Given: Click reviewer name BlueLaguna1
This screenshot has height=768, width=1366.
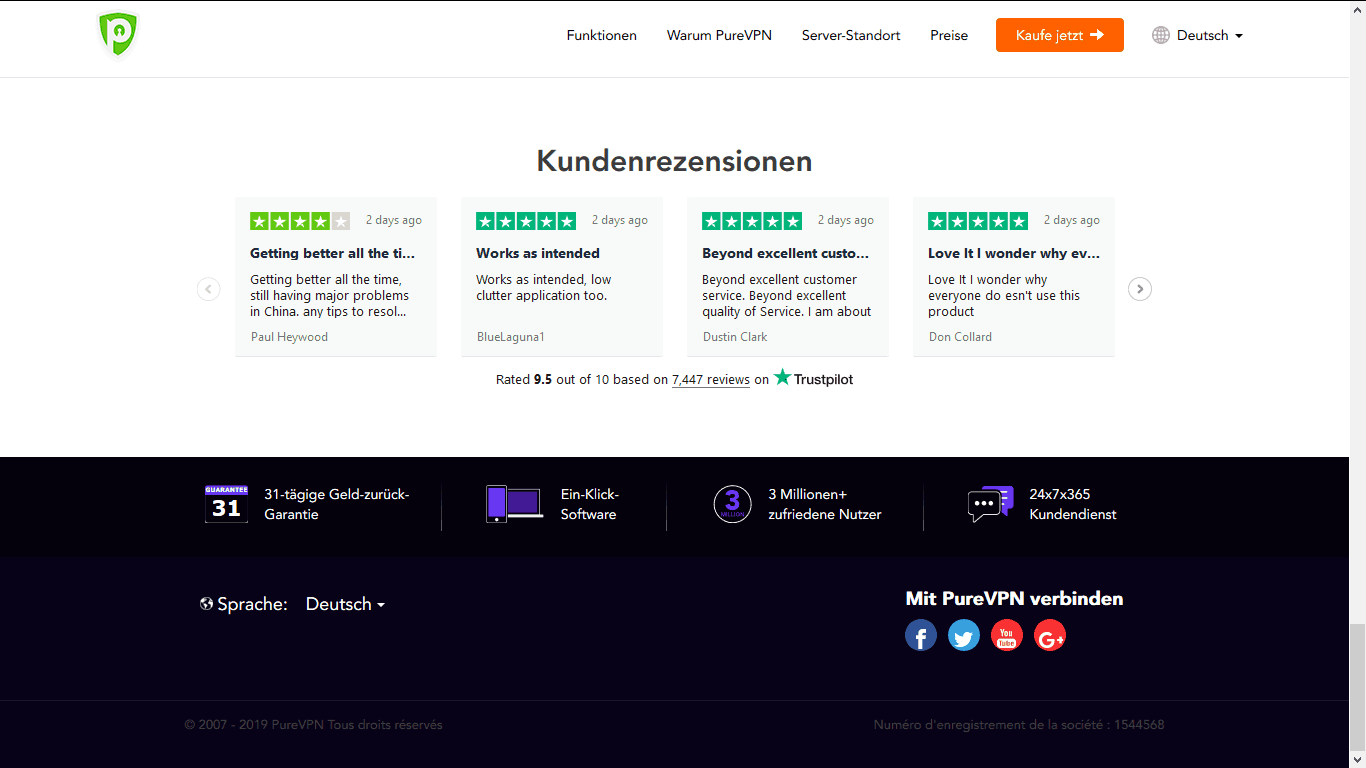Looking at the screenshot, I should 511,337.
